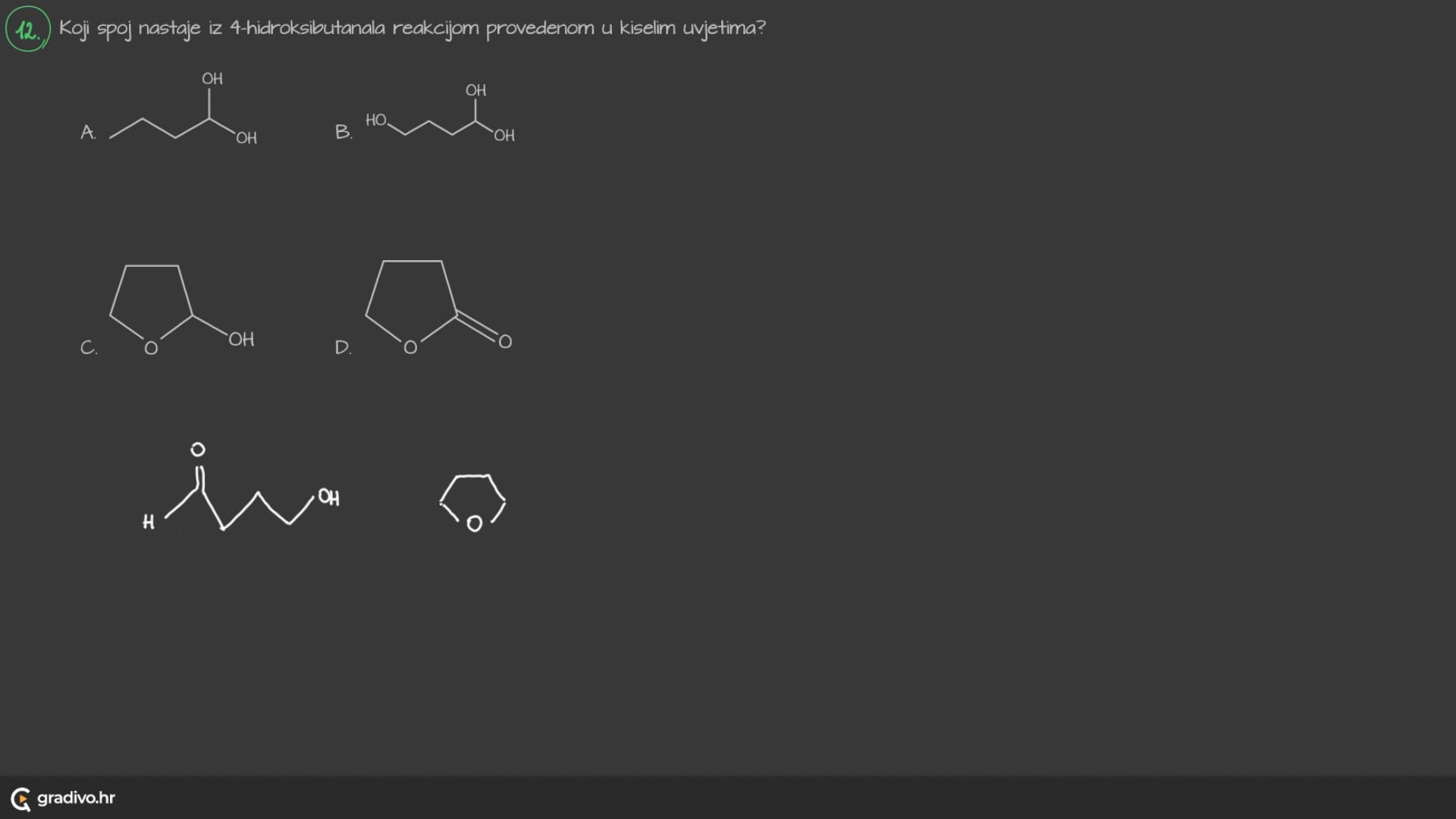Viewport: 1456px width, 819px height.
Task: Click the butane-1,1-diol structure in option A
Action: [184, 108]
